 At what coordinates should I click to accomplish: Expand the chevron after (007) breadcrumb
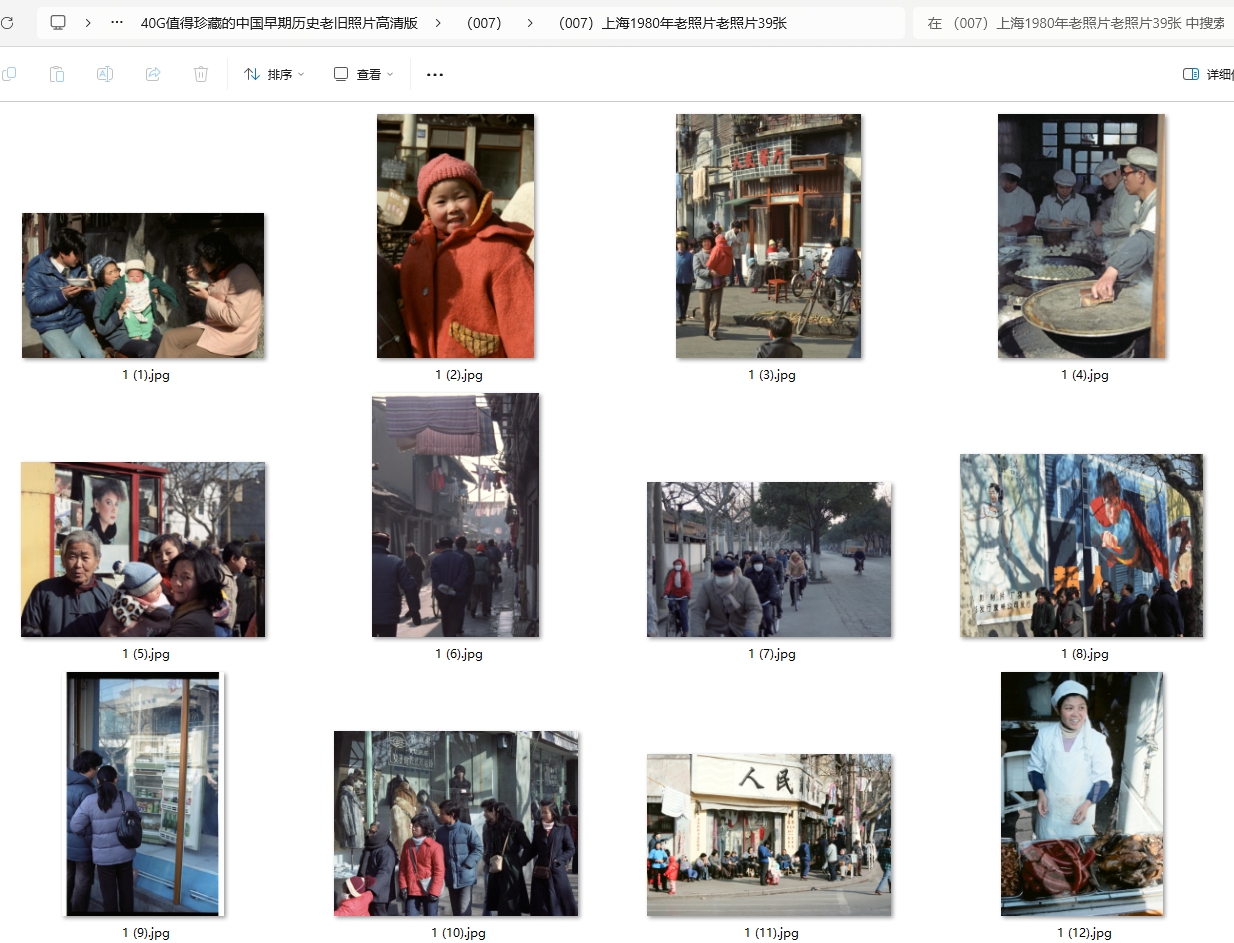click(530, 22)
